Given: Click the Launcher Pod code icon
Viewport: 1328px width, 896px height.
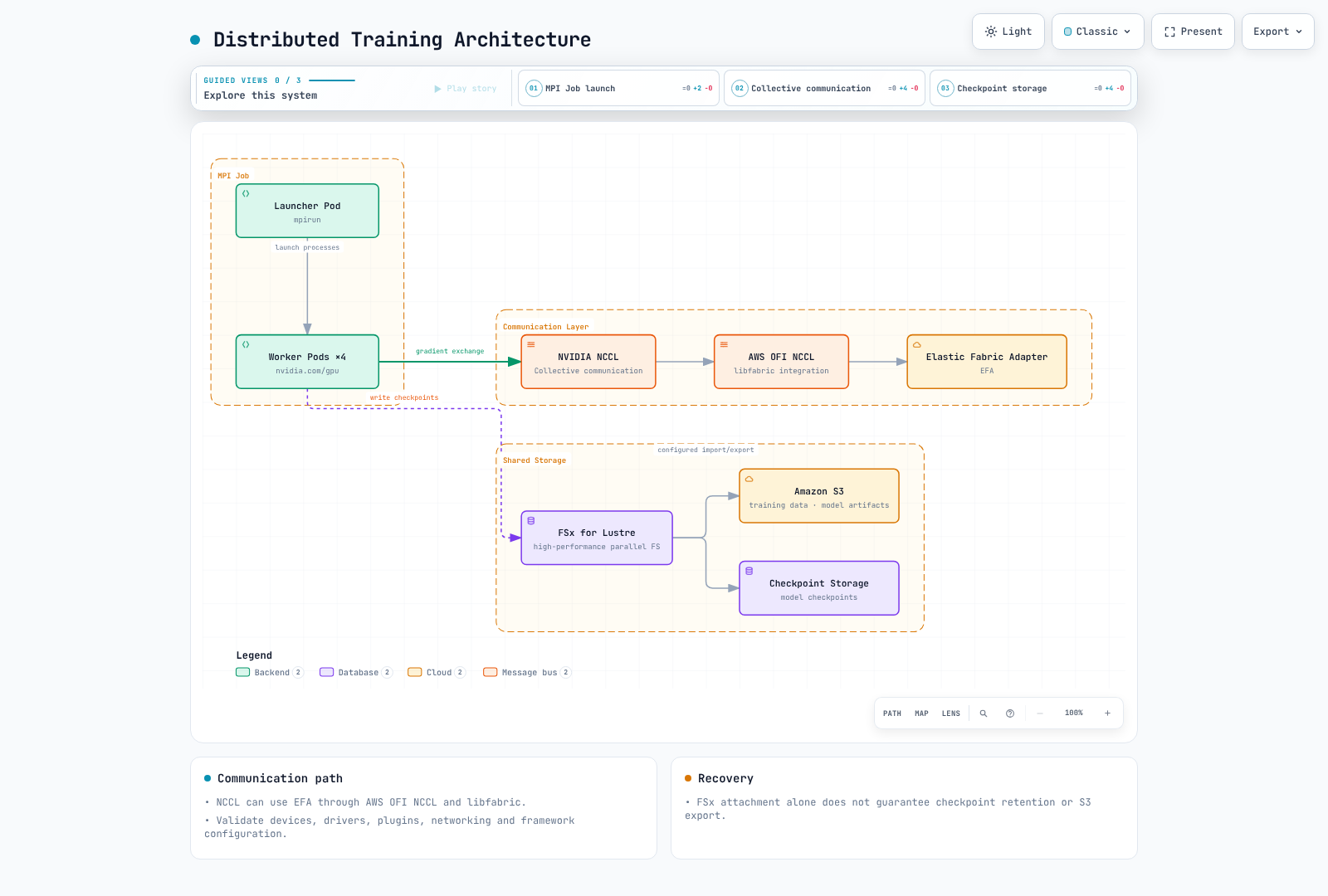Looking at the screenshot, I should (246, 193).
